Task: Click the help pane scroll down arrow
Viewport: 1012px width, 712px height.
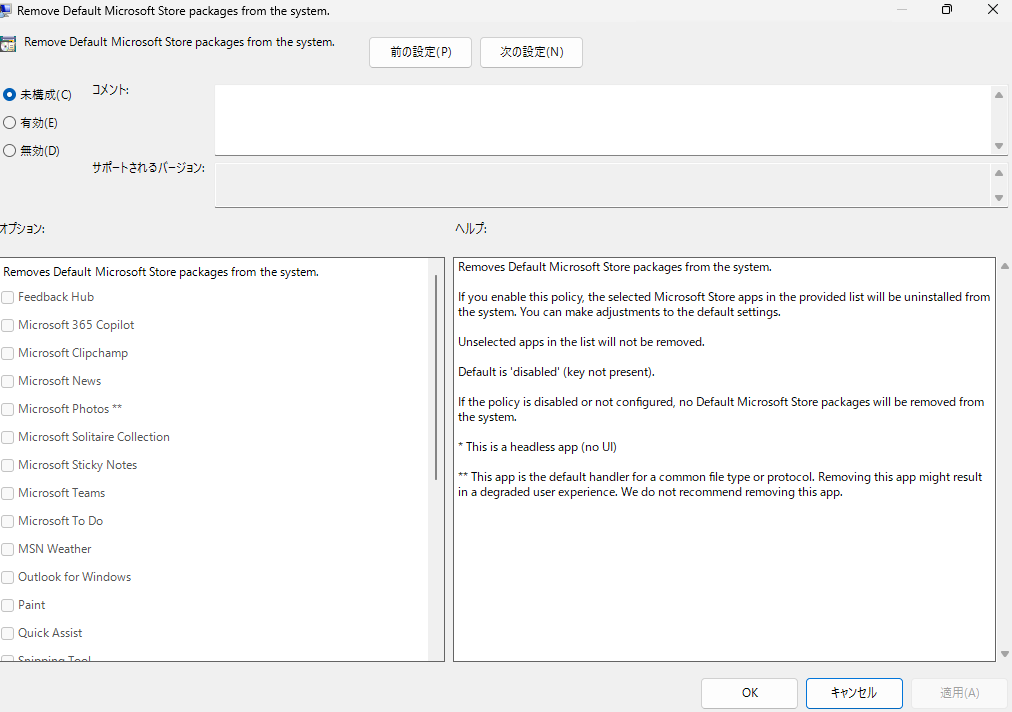Action: [x=1004, y=654]
